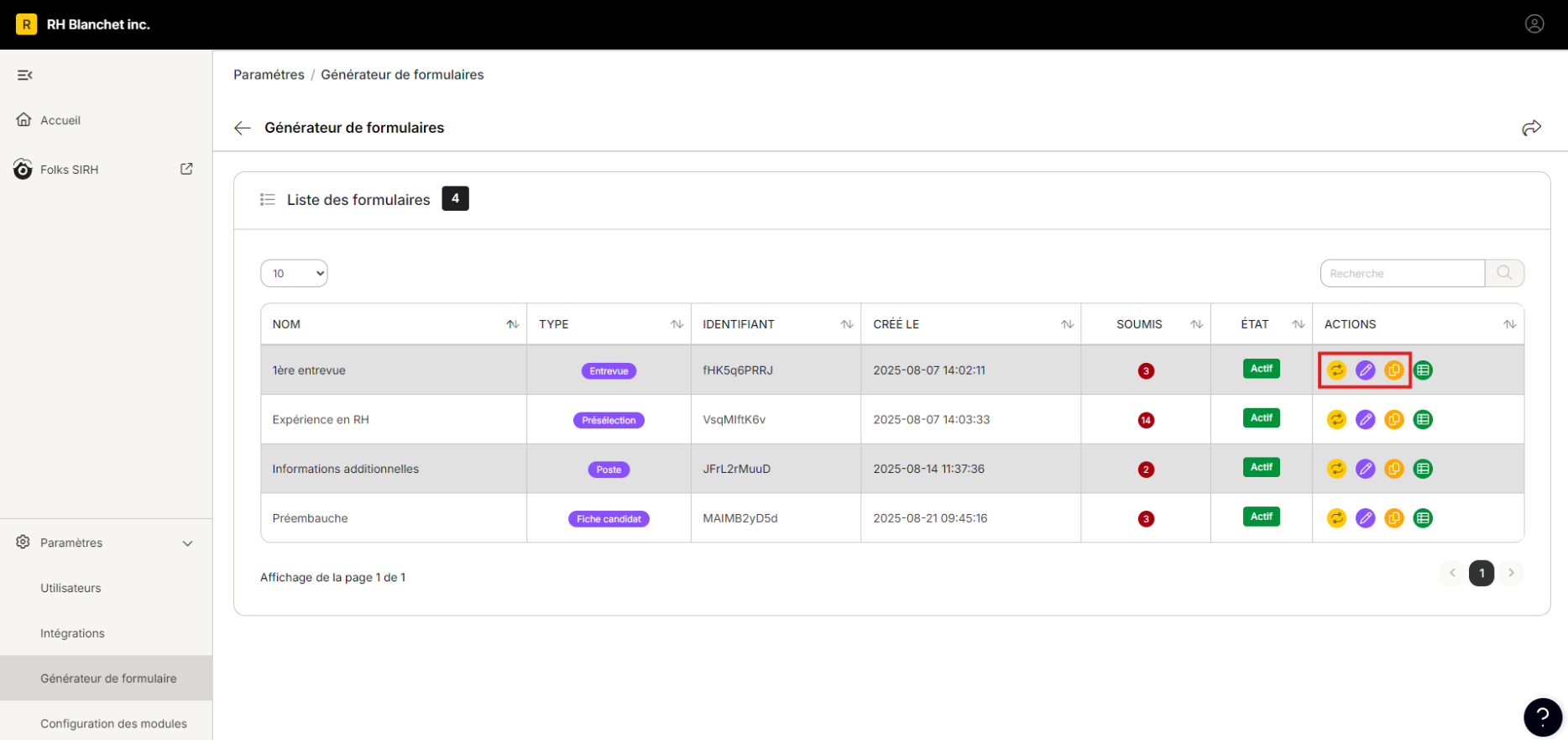Viewport: 1568px width, 740px height.
Task: Edit the Expérience en RH form
Action: coord(1366,419)
